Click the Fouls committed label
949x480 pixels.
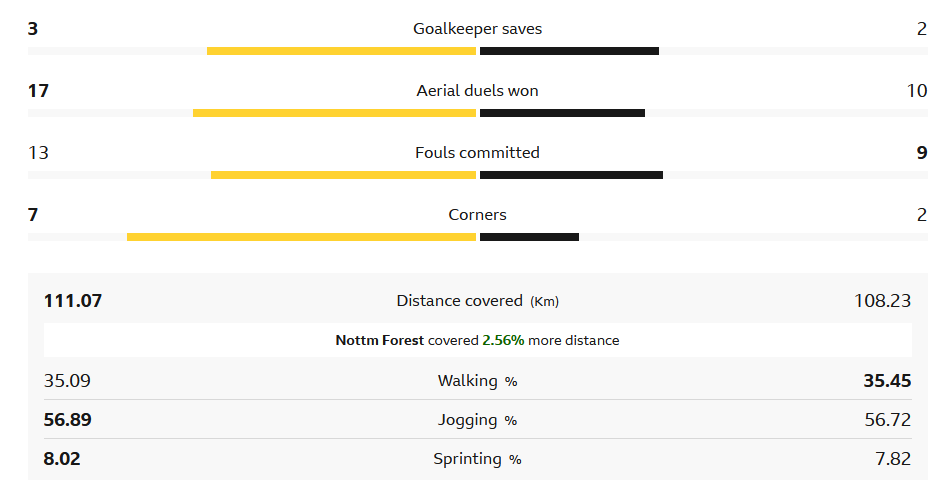(x=477, y=153)
